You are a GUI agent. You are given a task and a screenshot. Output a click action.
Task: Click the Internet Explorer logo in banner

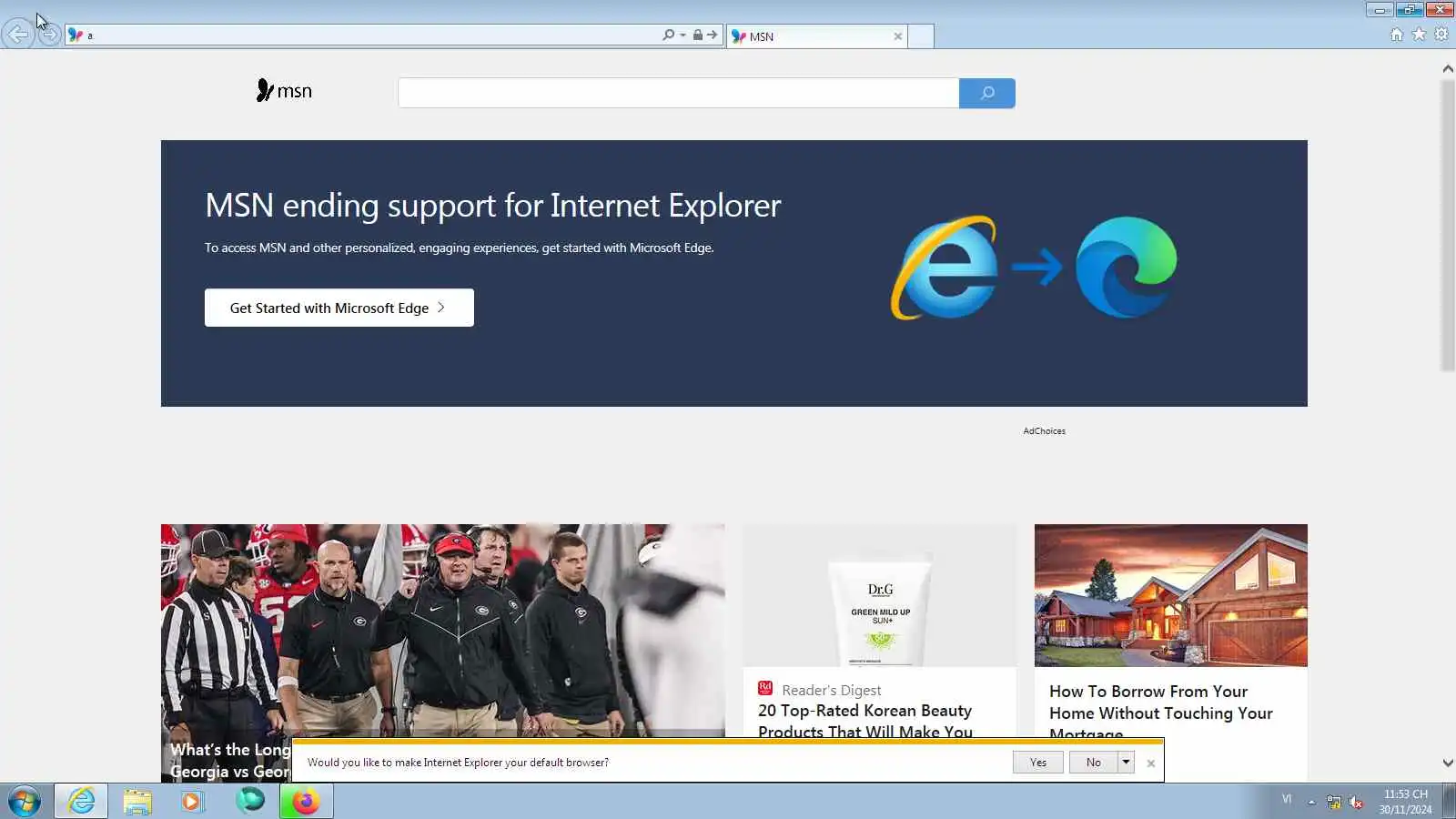pyautogui.click(x=944, y=268)
